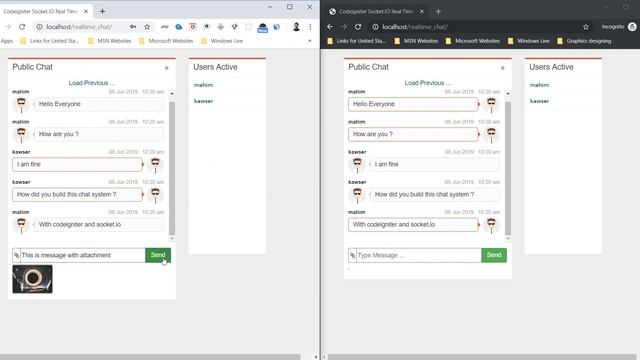Reload the page in the left browser
The width and height of the screenshot is (640, 360).
point(22,27)
